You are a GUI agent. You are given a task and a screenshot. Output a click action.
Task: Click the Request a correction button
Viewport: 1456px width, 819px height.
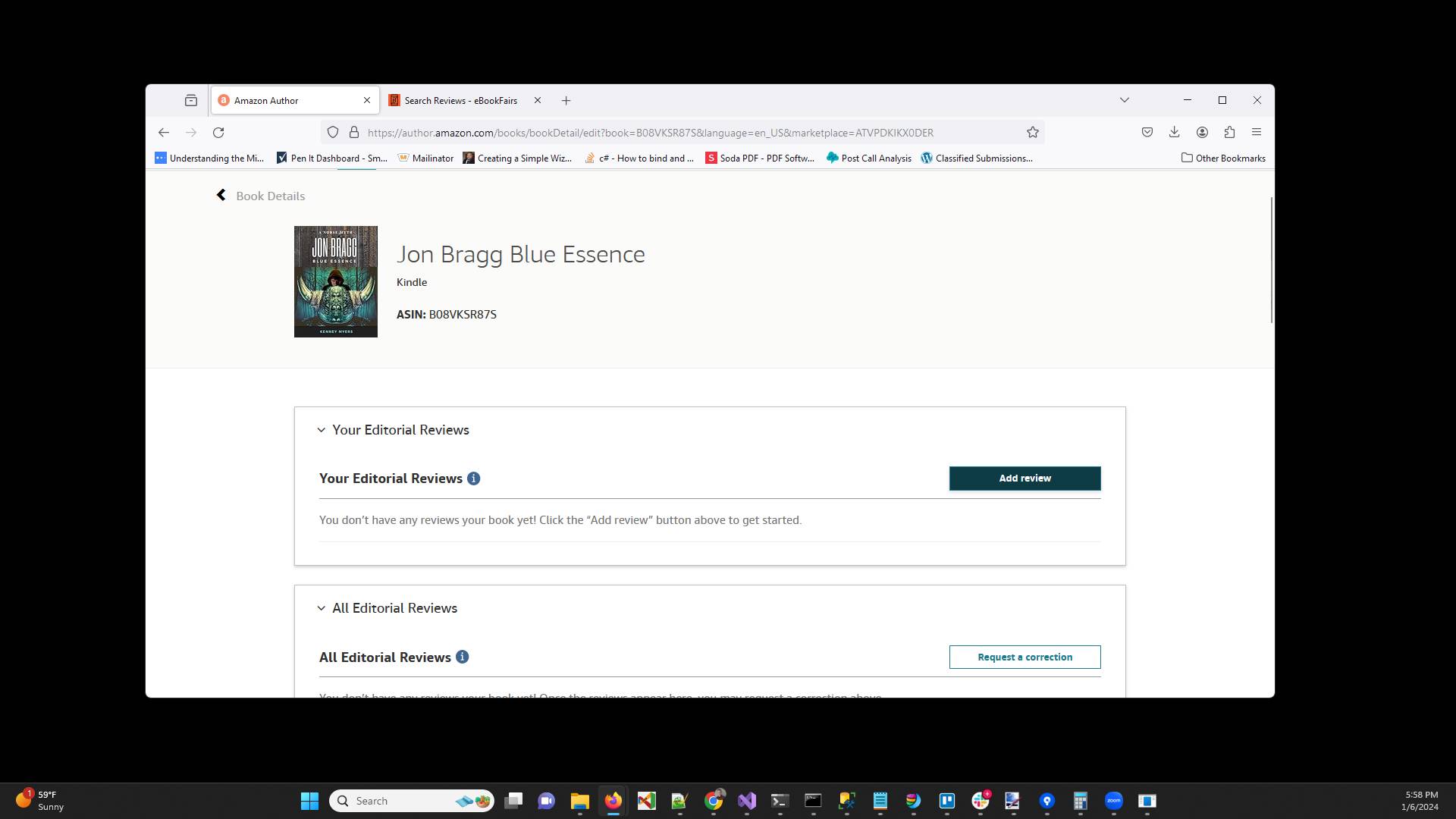tap(1025, 657)
